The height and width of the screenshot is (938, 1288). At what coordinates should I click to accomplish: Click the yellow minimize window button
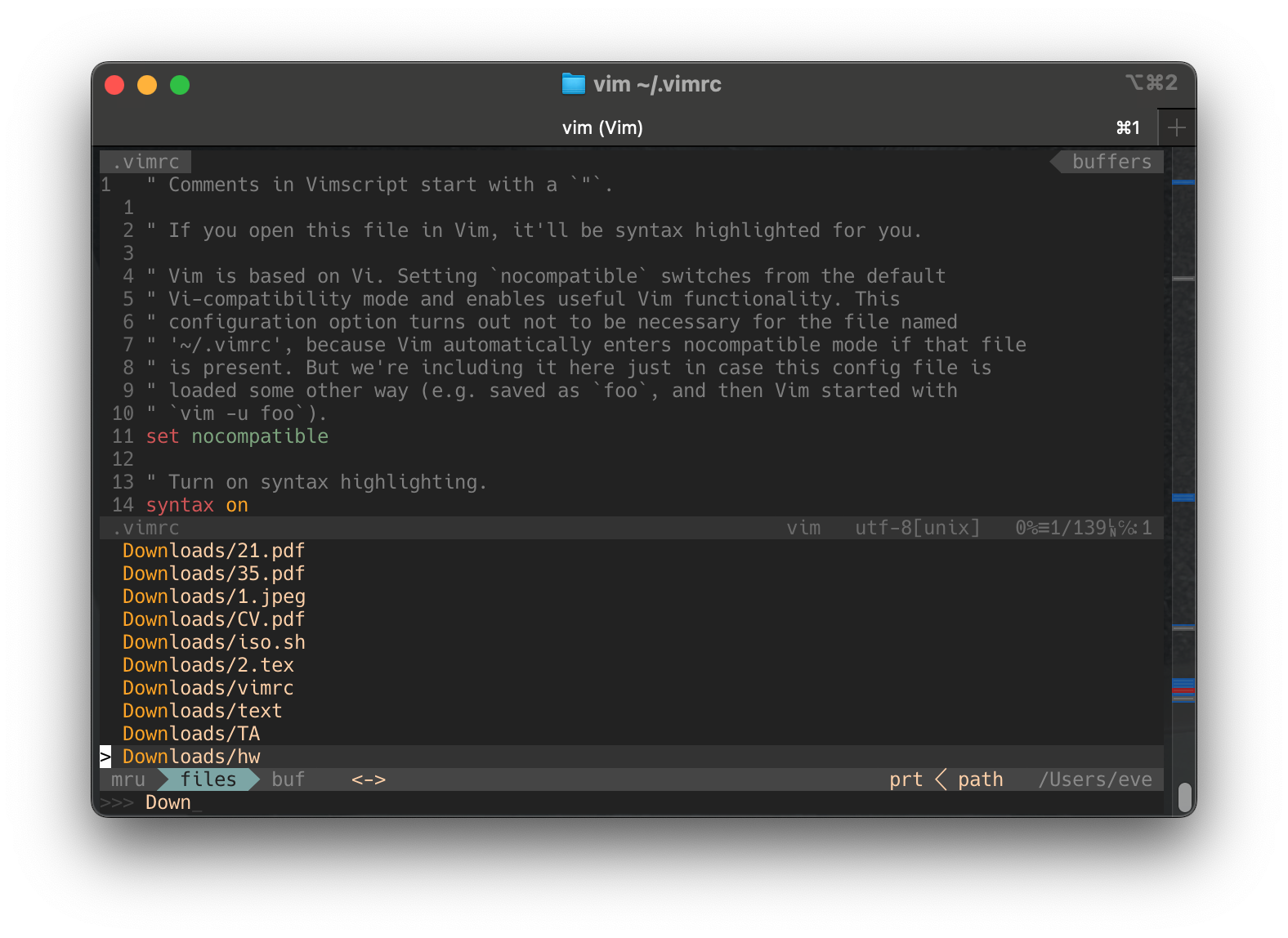coord(147,85)
